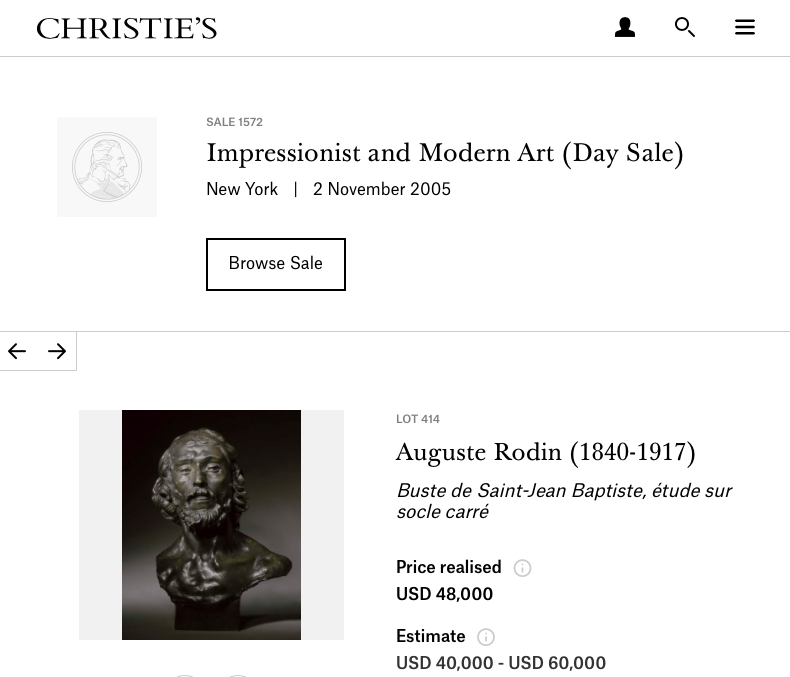Click the 2 November 2005 date
This screenshot has height=677, width=790.
382,189
